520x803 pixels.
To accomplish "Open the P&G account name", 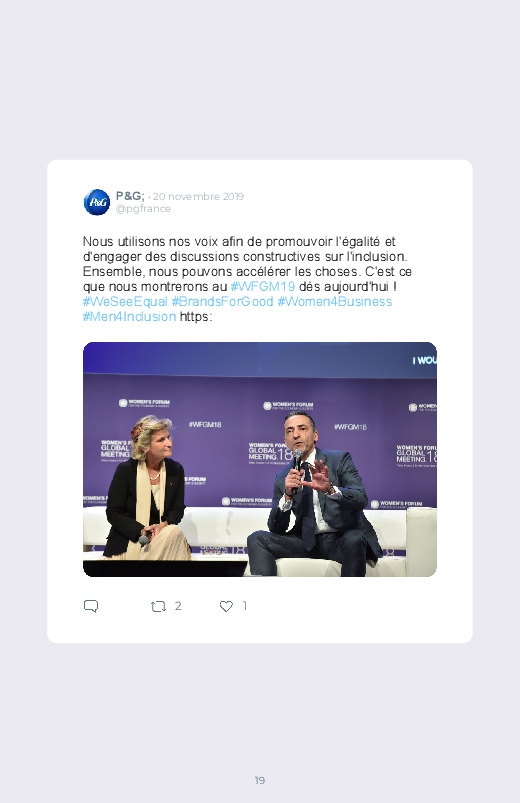I will 130,196.
